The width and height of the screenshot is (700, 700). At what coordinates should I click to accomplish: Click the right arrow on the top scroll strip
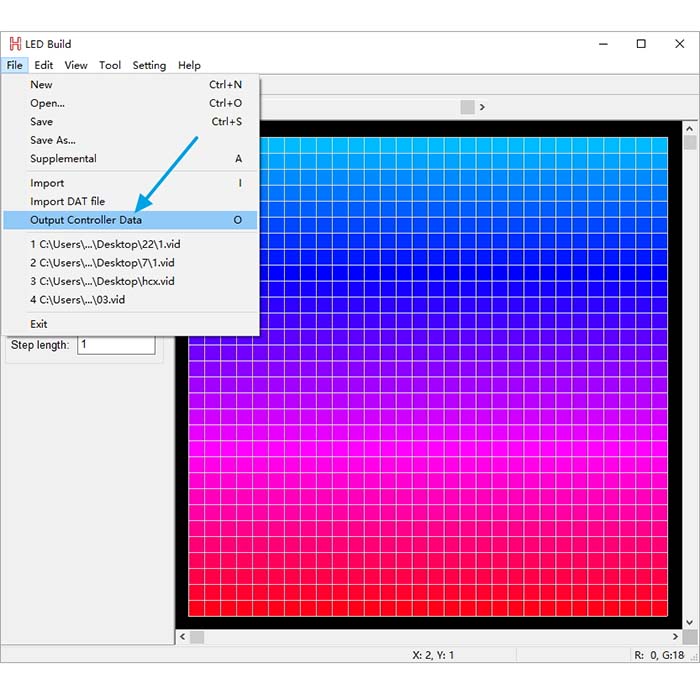click(x=482, y=107)
